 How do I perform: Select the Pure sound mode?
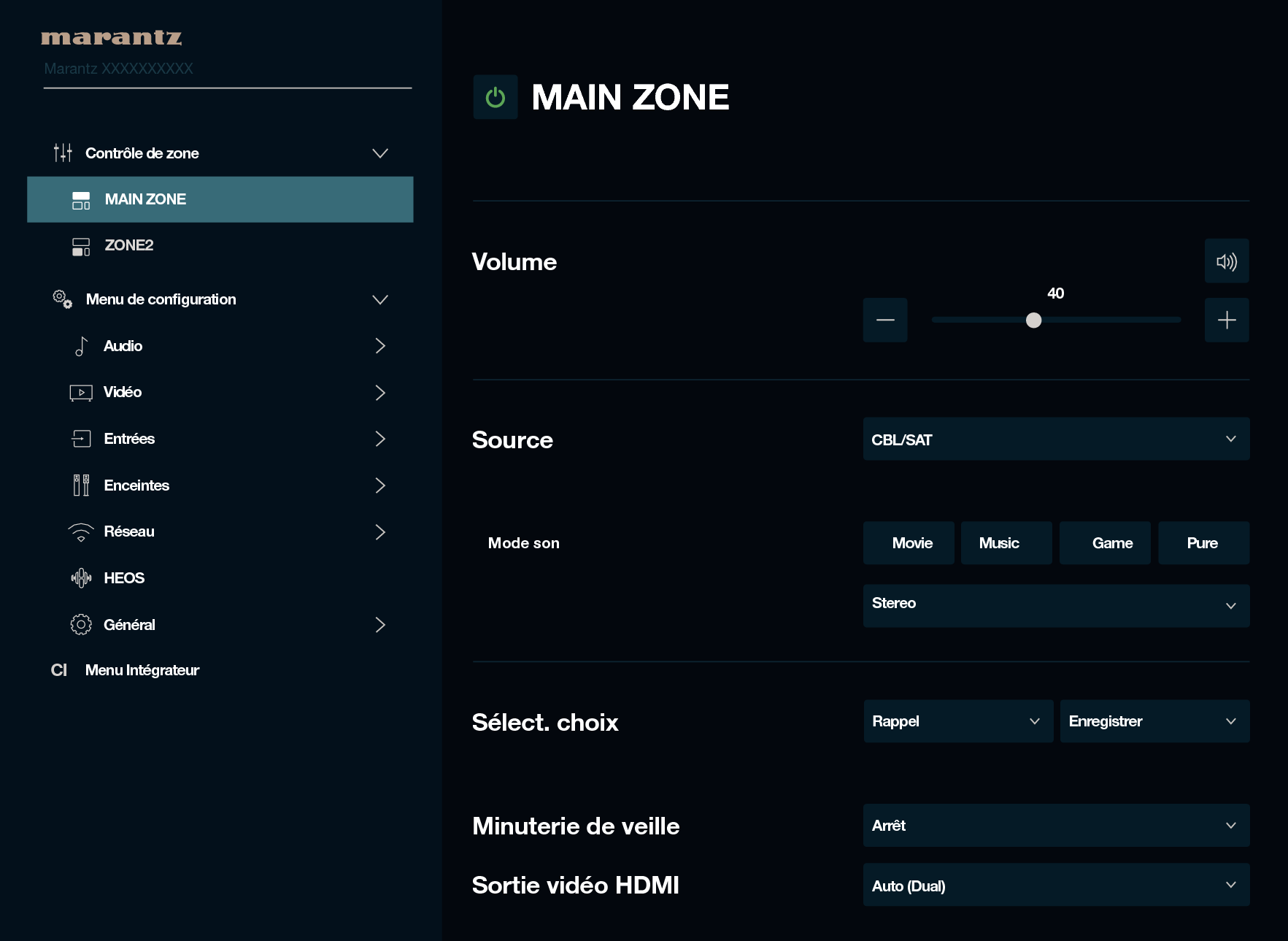coord(1203,543)
